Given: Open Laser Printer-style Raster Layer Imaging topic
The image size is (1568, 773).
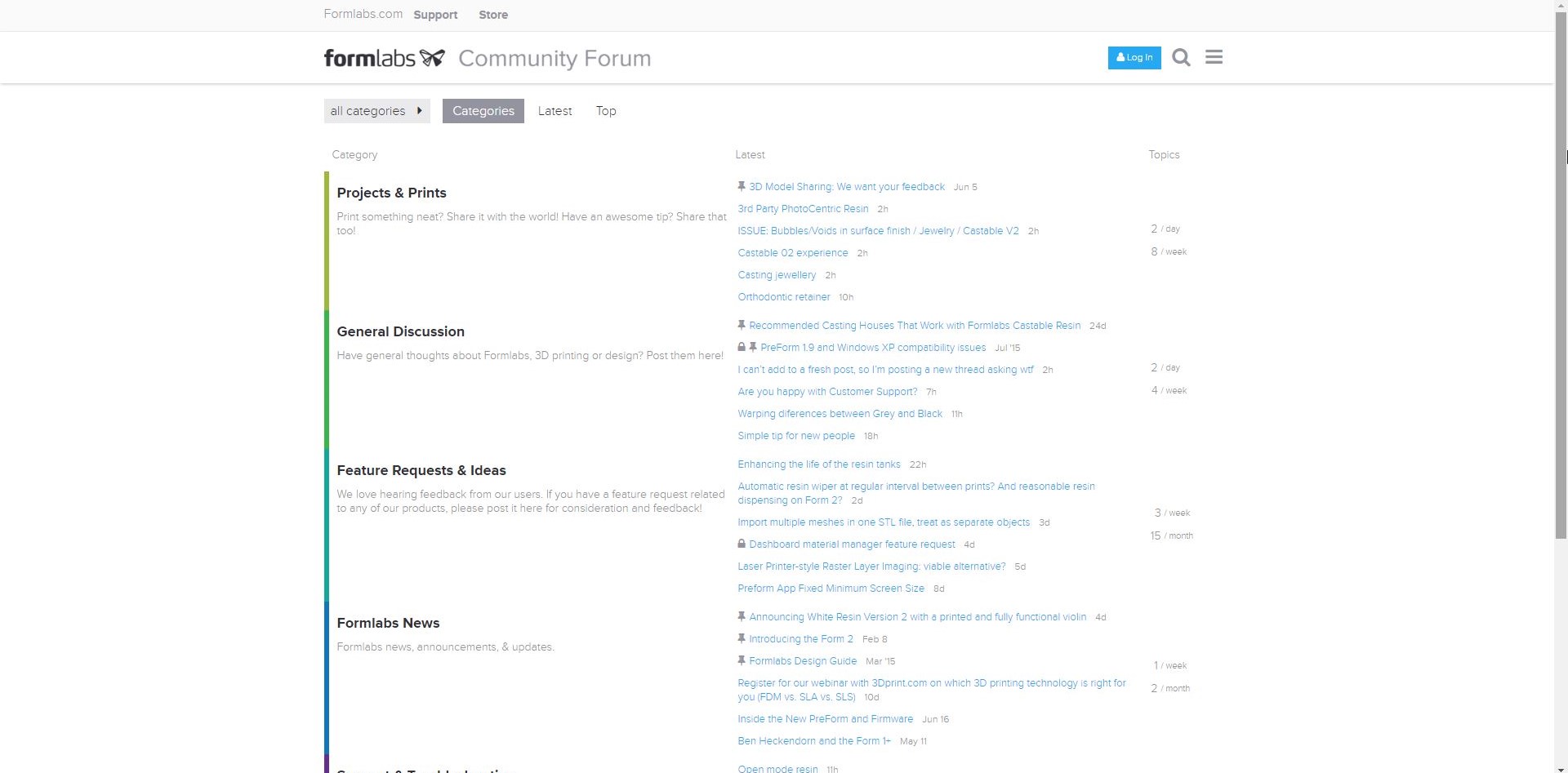Looking at the screenshot, I should click(871, 566).
